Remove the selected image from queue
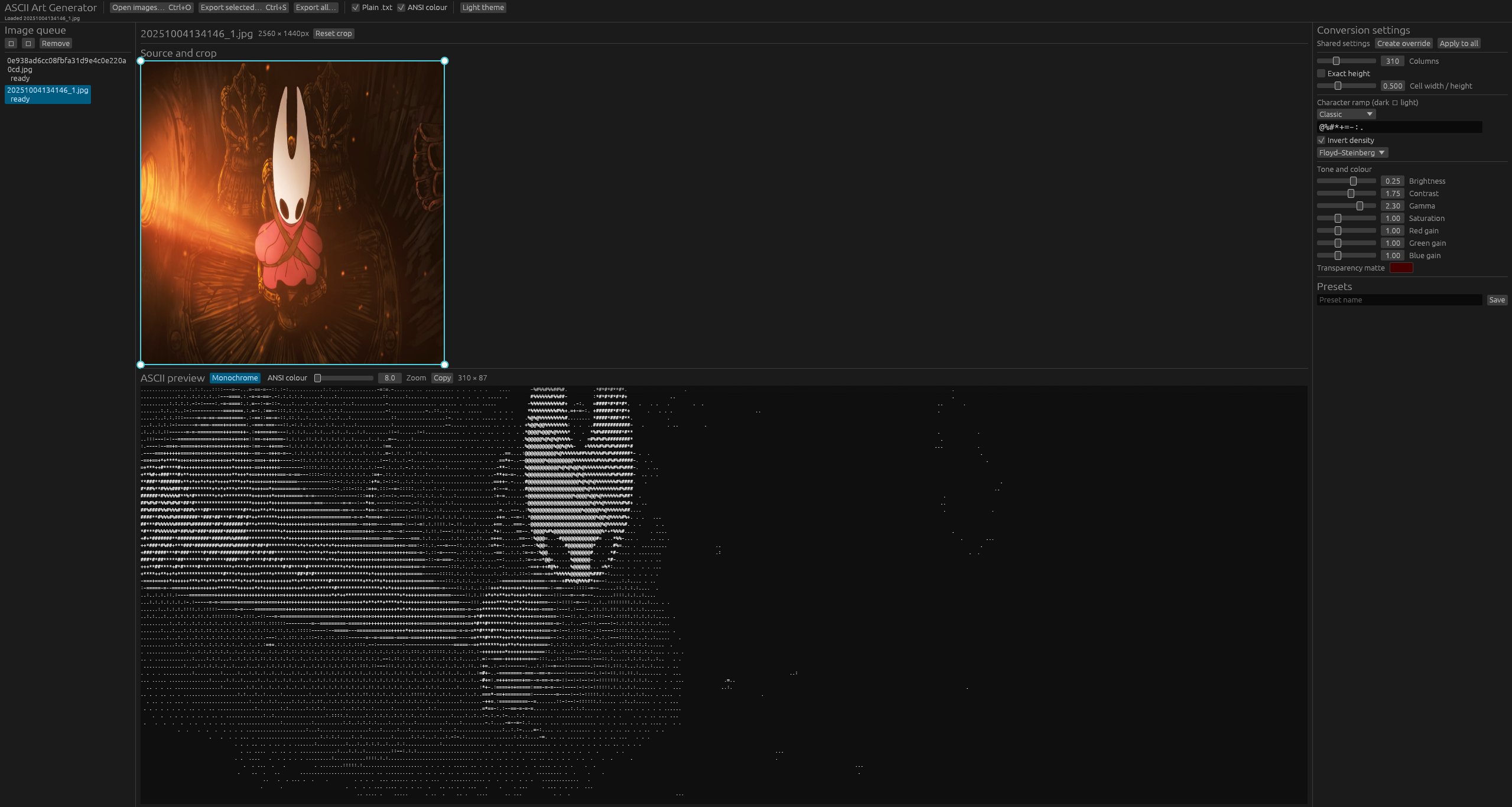The height and width of the screenshot is (807, 1512). [x=56, y=44]
